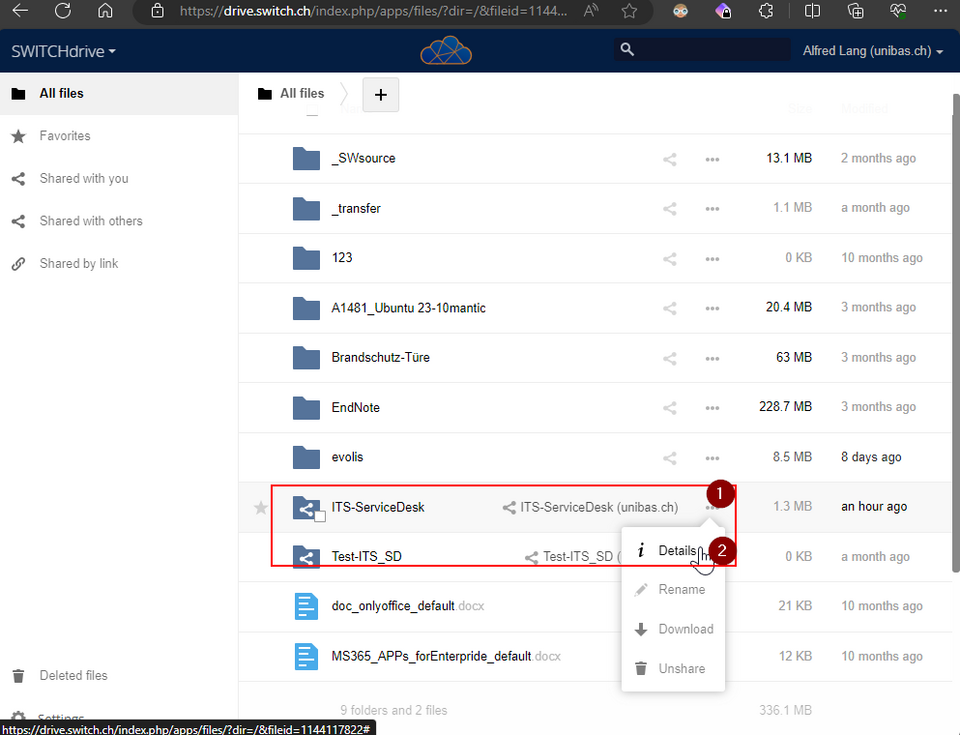Open browser settings and more menu
The height and width of the screenshot is (735, 960).
click(x=940, y=11)
